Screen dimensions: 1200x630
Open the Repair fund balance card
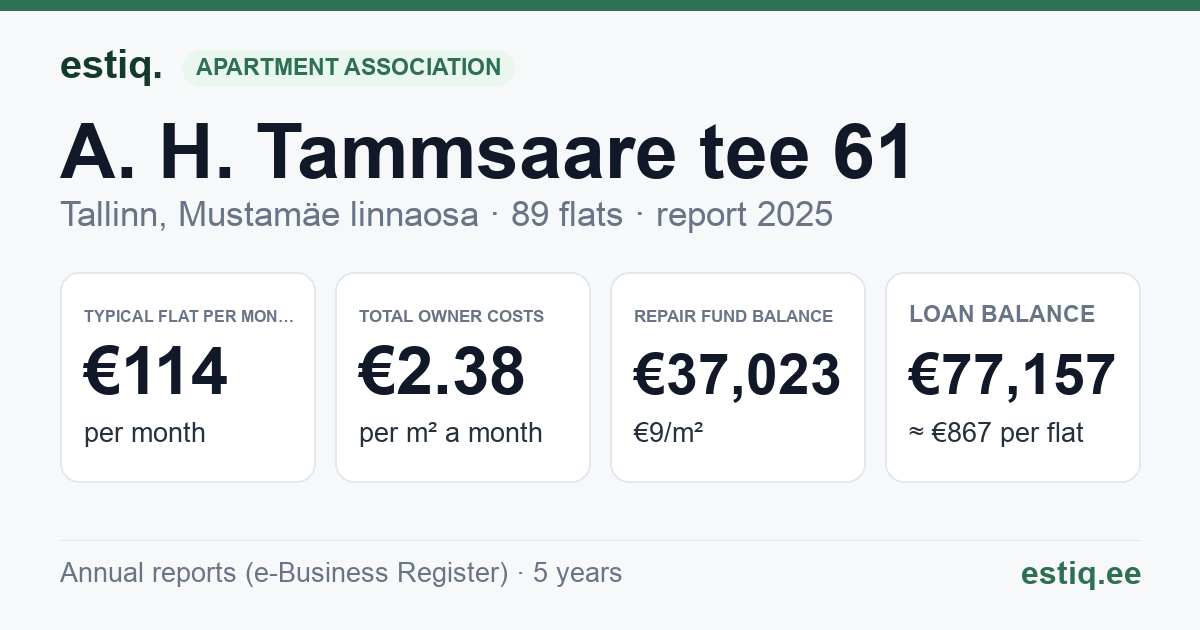pyautogui.click(x=738, y=377)
